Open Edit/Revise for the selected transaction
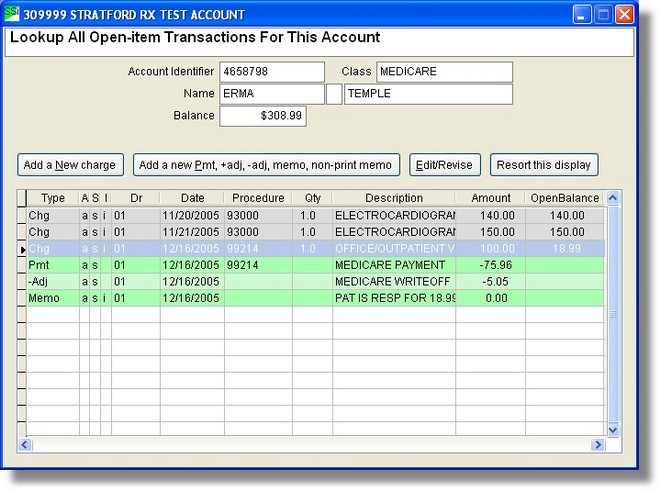The width and height of the screenshot is (661, 492). 446,164
